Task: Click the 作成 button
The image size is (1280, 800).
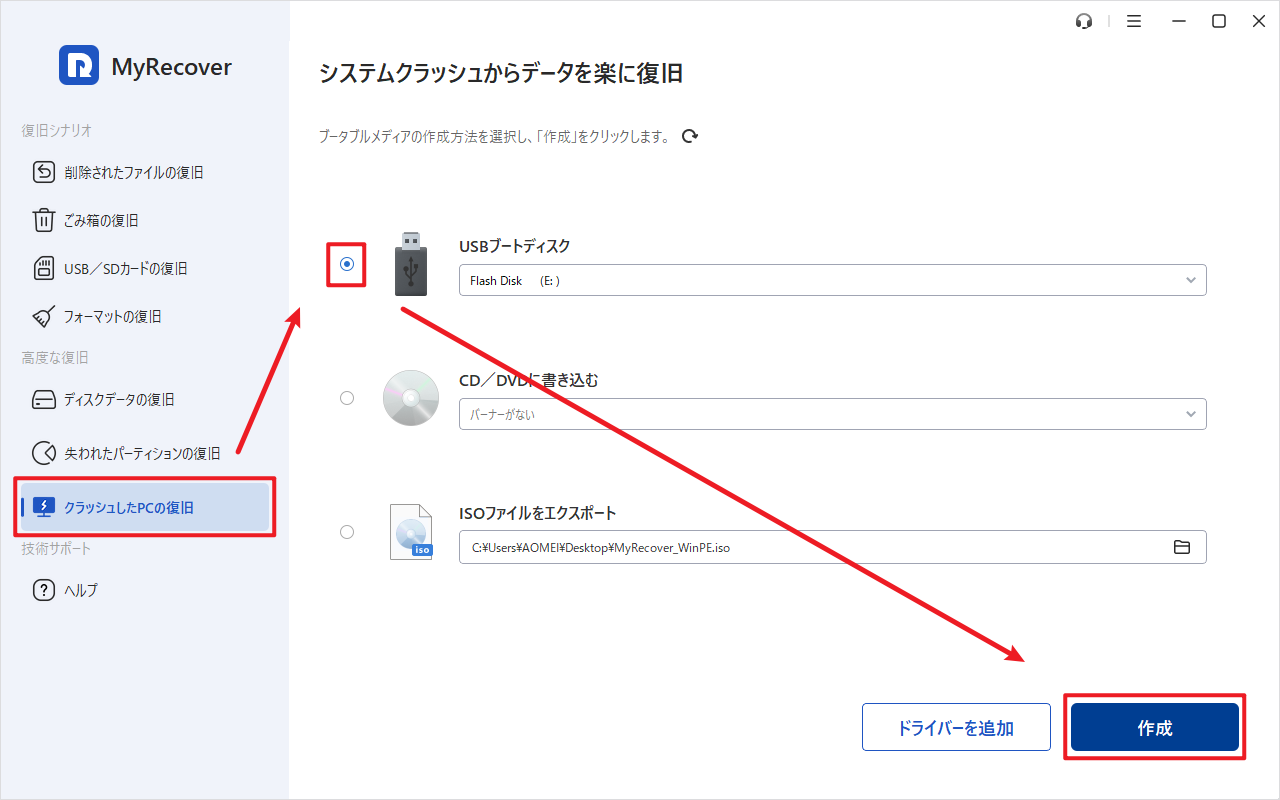Action: 1155,727
